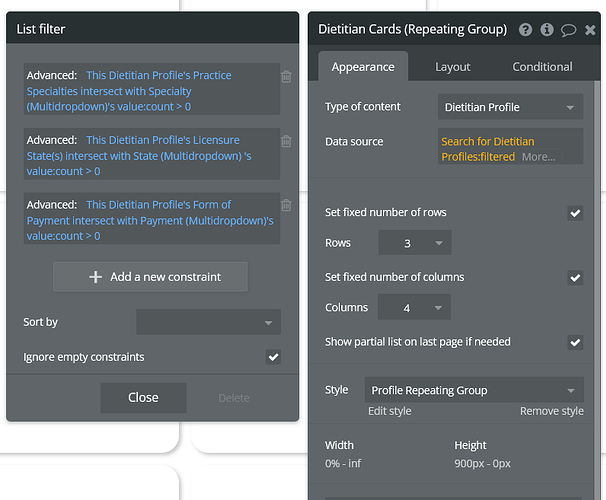Click the greyed-out Delete button
The height and width of the screenshot is (500, 606).
(x=234, y=398)
